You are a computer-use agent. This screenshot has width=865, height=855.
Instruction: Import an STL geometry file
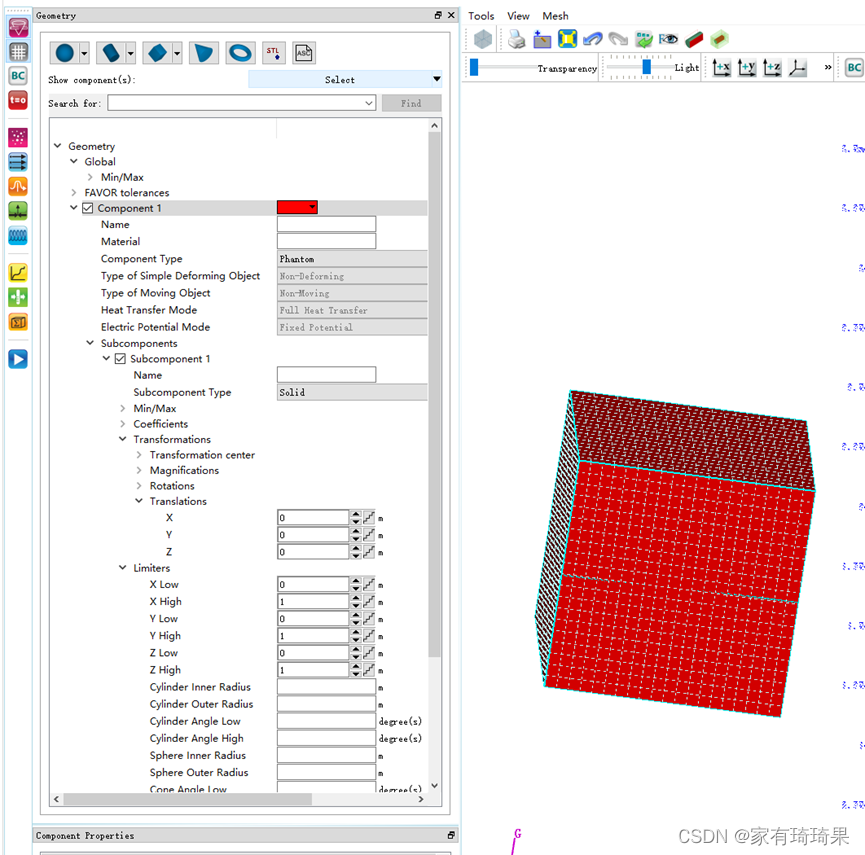coord(274,53)
